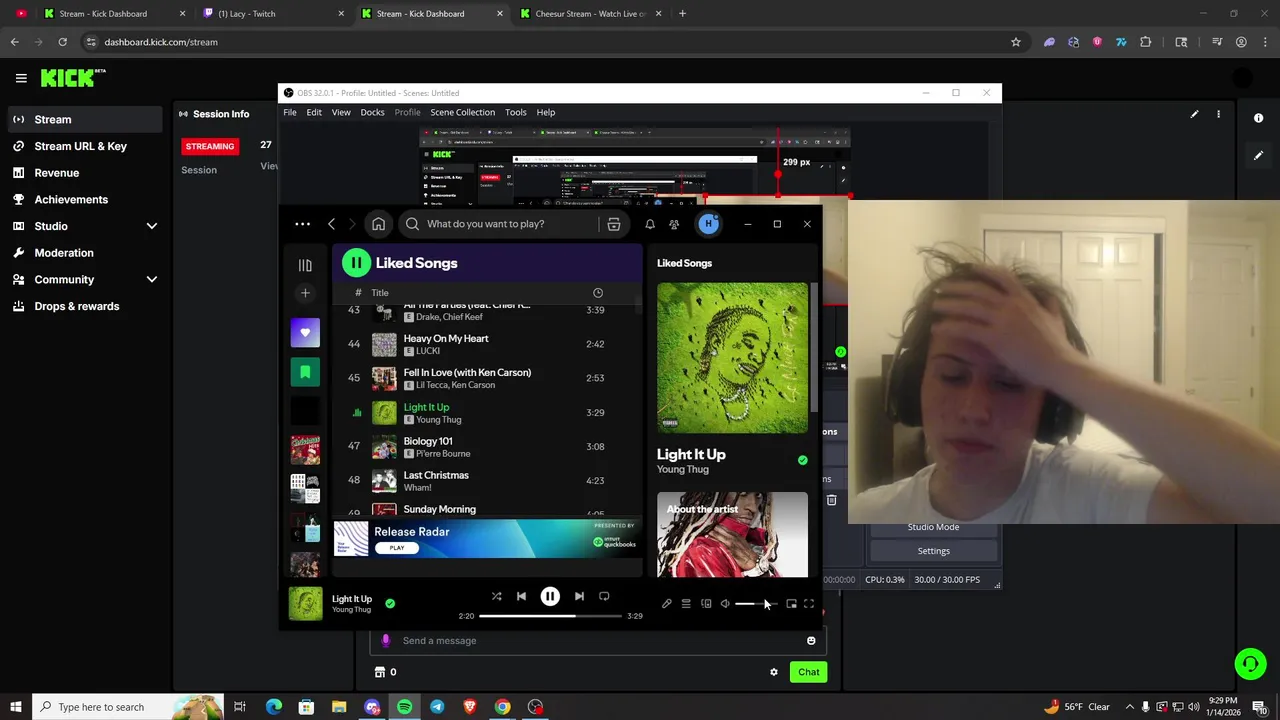Skip to the next track in Spotify
This screenshot has height=720, width=1280.
(579, 596)
